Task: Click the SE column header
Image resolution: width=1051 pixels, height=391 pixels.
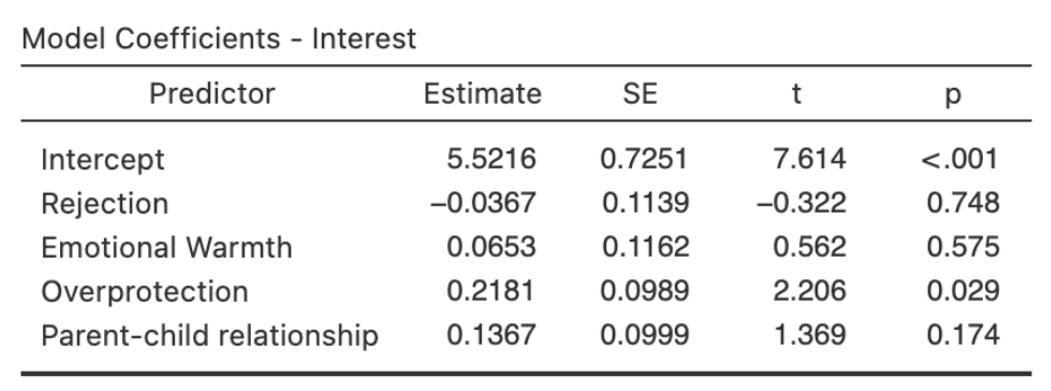Action: coord(640,93)
